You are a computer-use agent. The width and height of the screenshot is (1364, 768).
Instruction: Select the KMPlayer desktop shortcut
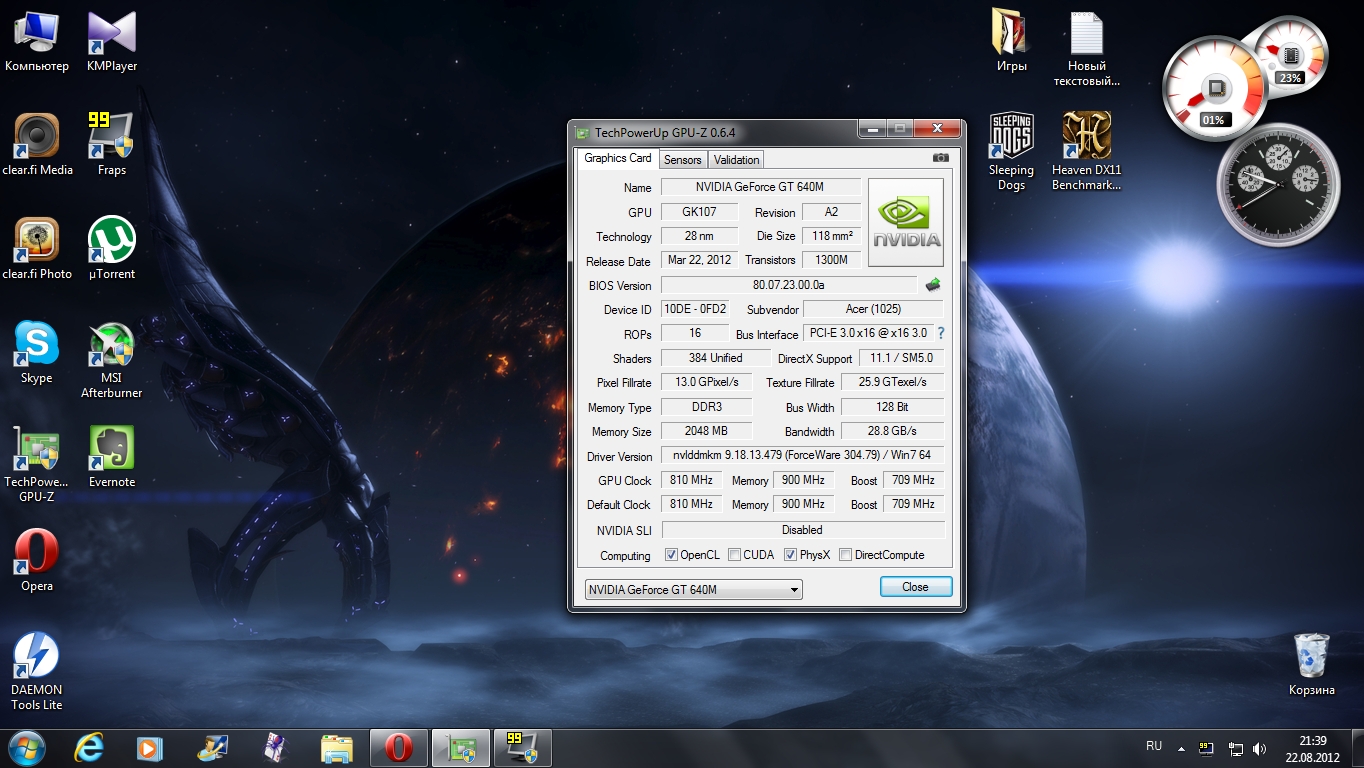click(x=112, y=42)
